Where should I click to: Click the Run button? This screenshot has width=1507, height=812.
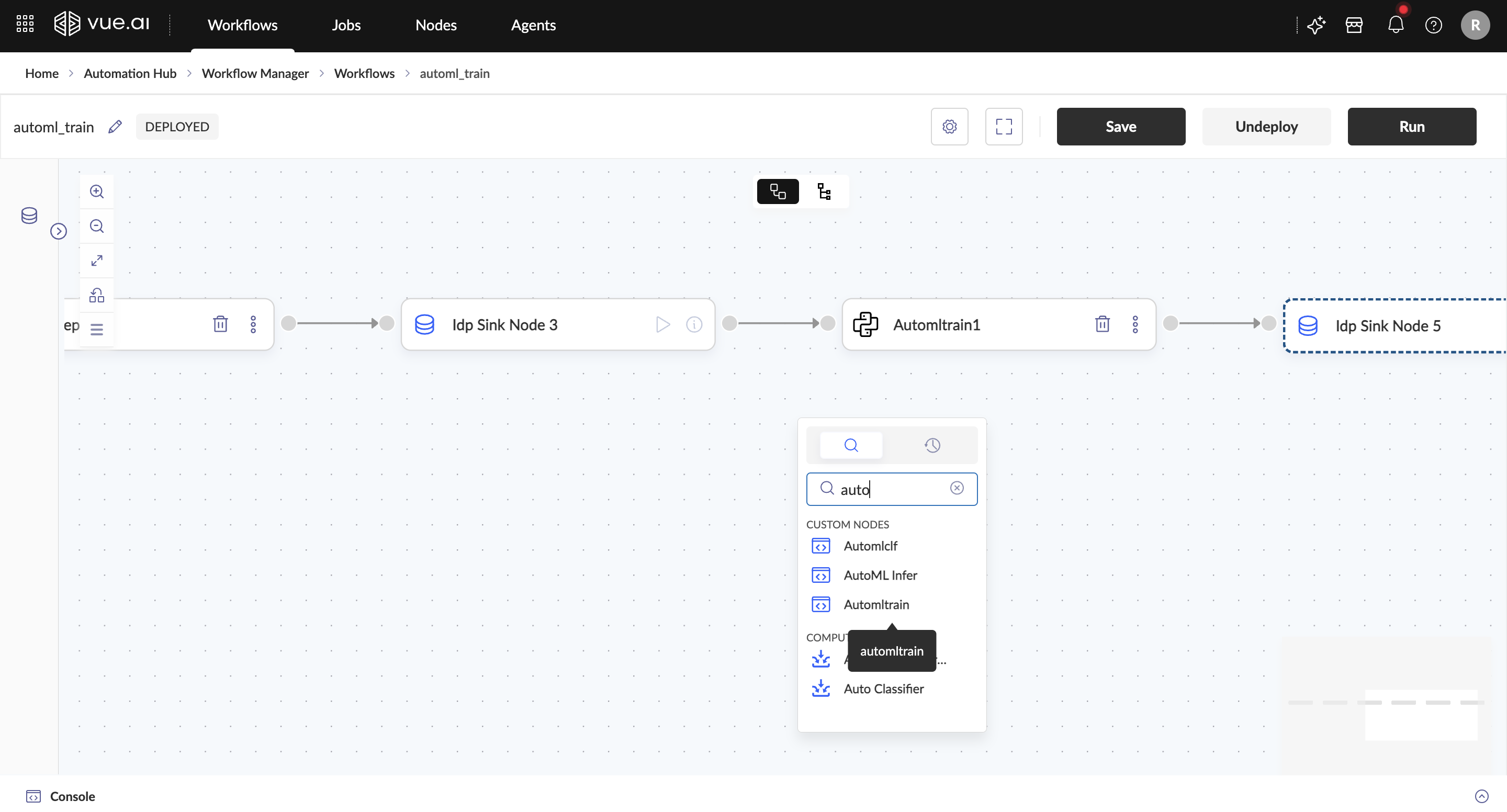tap(1412, 127)
